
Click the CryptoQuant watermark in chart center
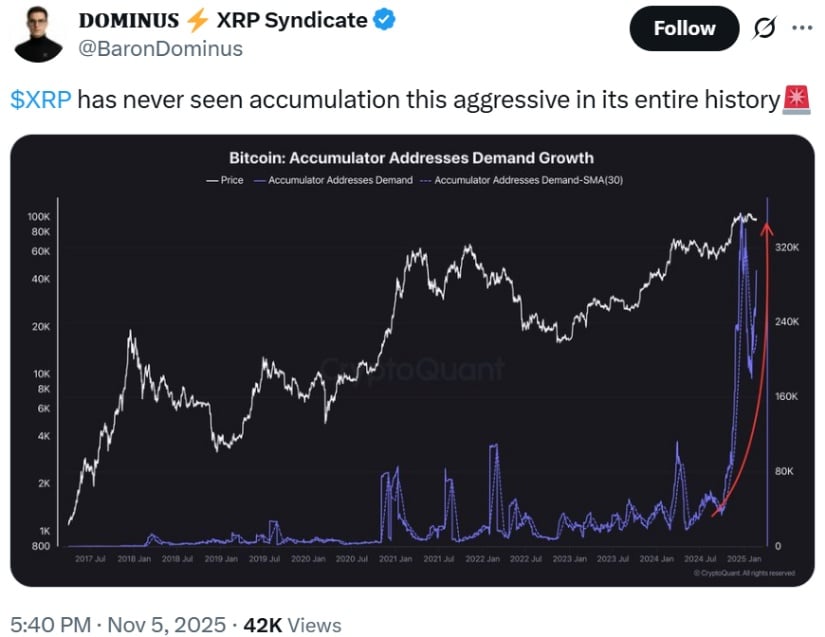[x=411, y=369]
